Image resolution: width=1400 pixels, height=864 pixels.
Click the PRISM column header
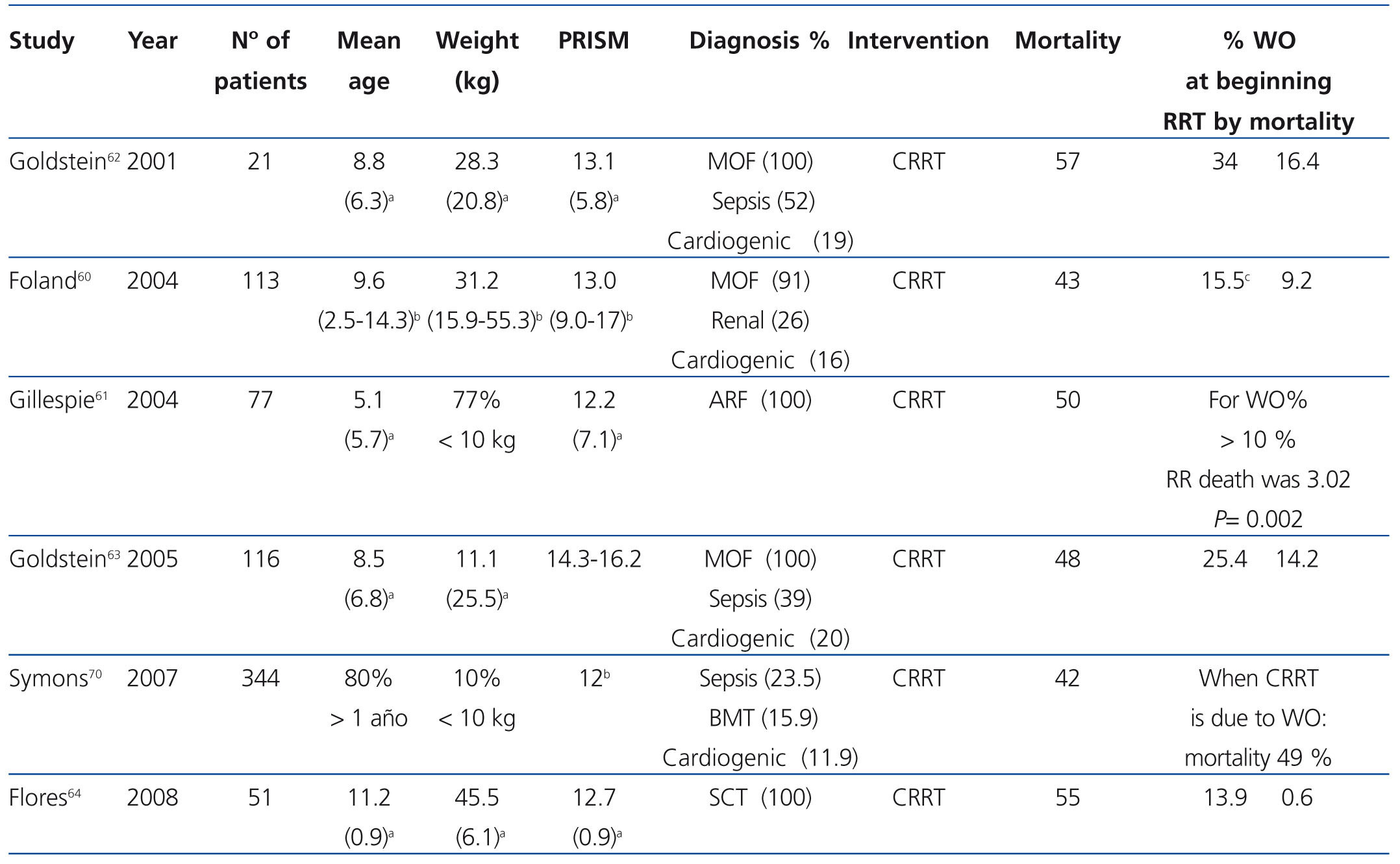click(594, 41)
